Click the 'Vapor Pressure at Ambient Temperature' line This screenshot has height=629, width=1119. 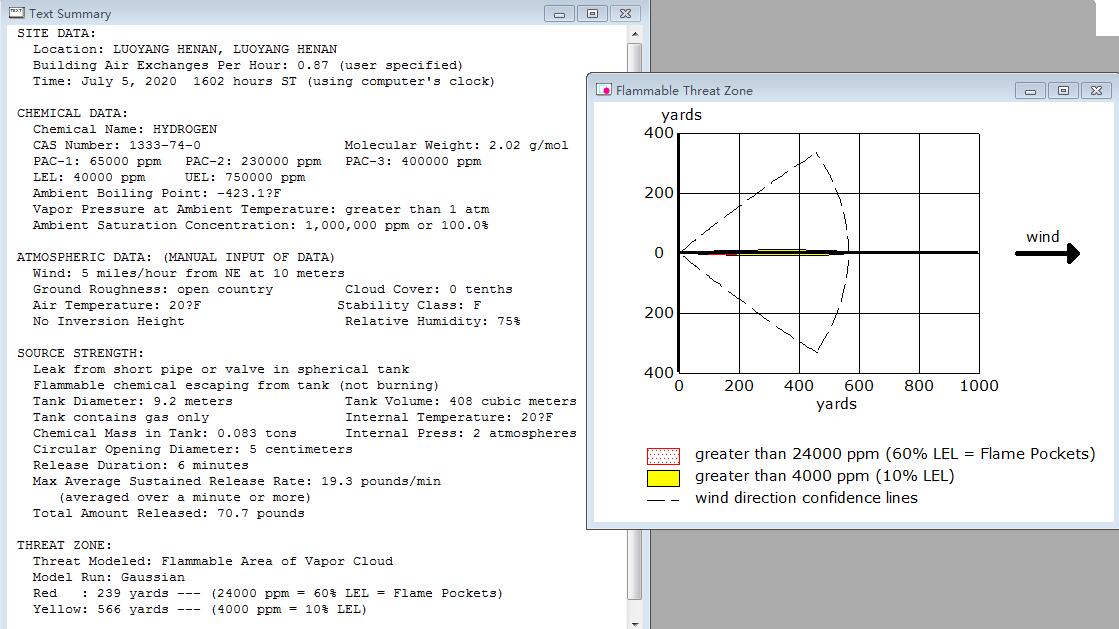(x=261, y=209)
